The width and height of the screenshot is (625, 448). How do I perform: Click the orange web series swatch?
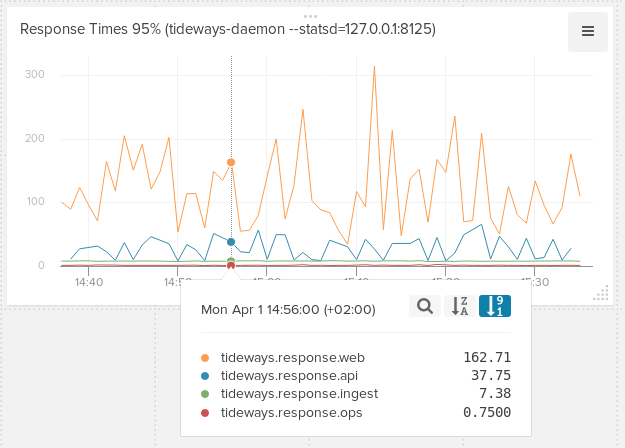(x=205, y=358)
